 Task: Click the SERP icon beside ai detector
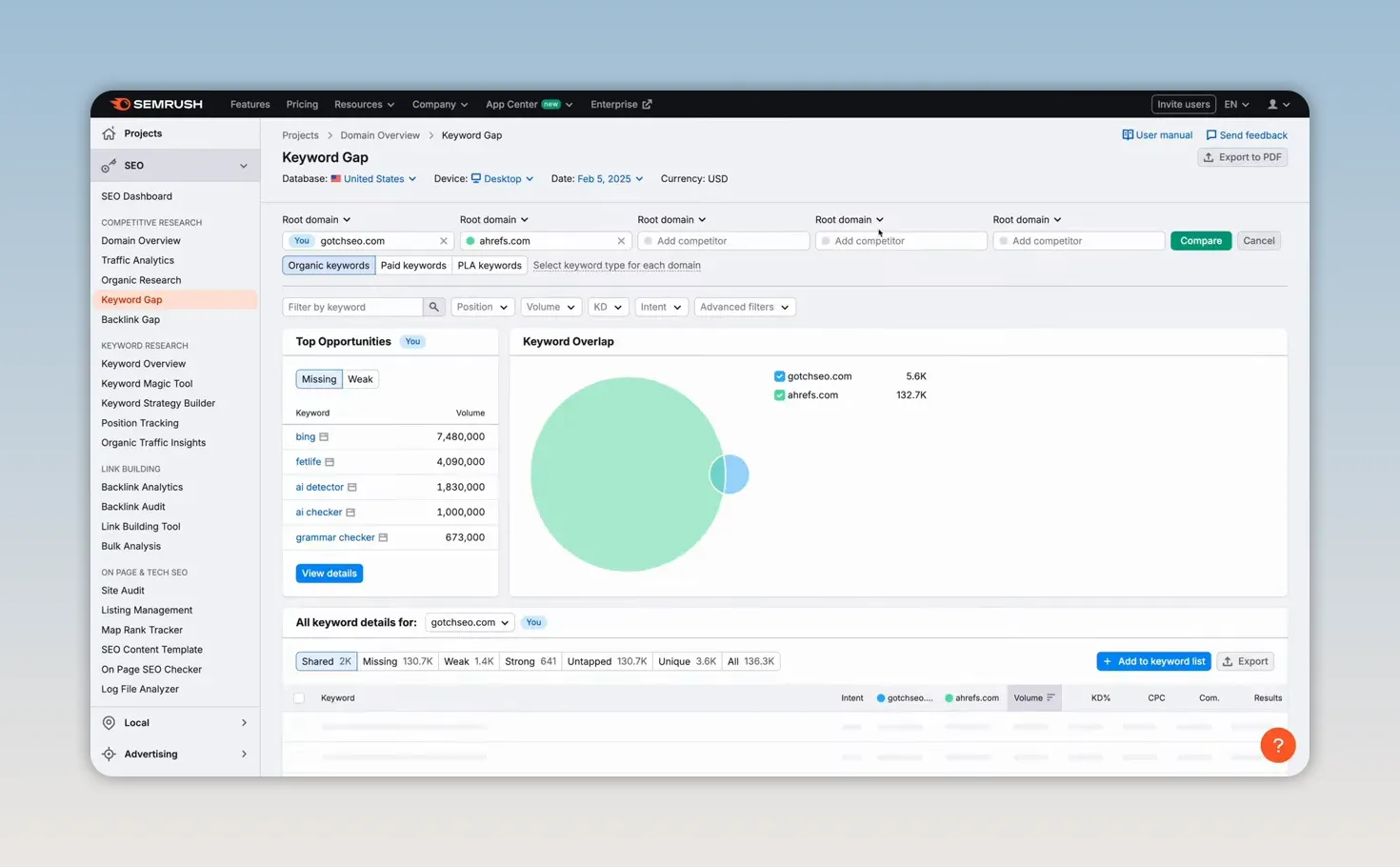[352, 488]
